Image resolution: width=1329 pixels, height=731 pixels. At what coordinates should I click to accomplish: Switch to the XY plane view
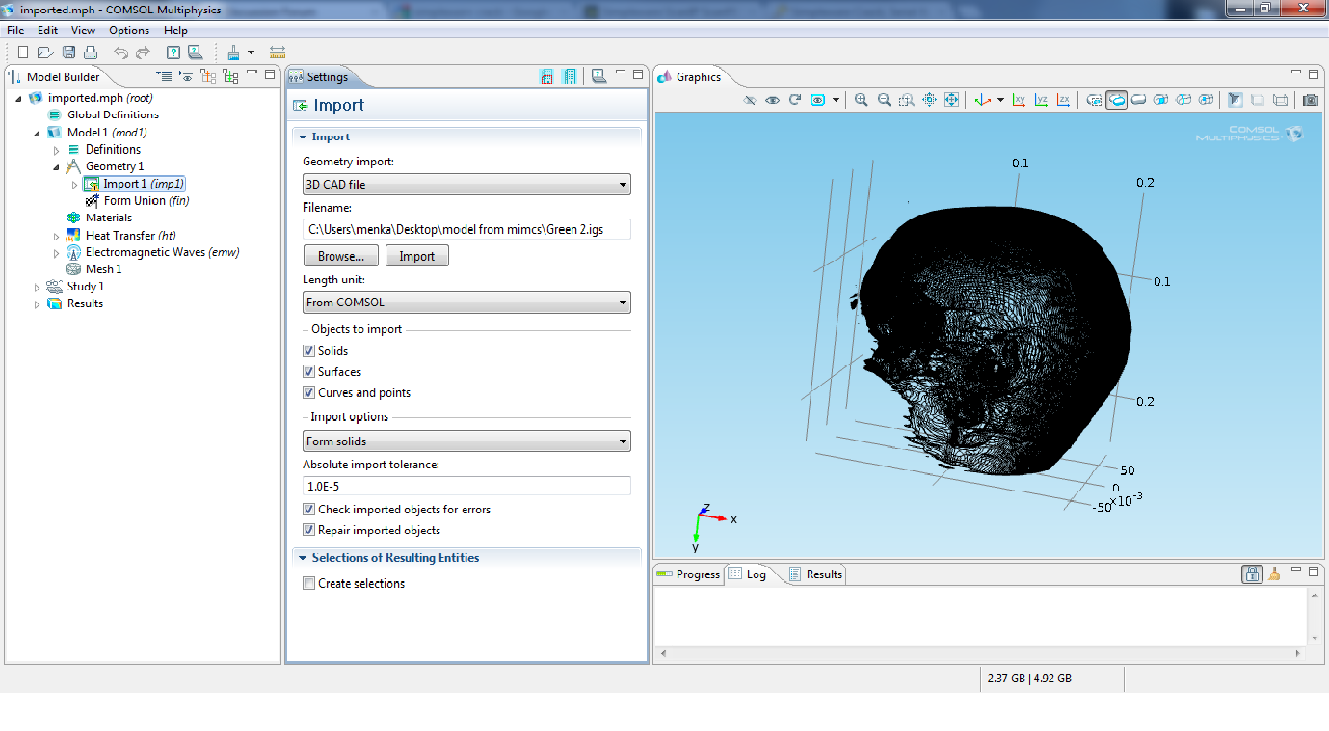[1019, 100]
